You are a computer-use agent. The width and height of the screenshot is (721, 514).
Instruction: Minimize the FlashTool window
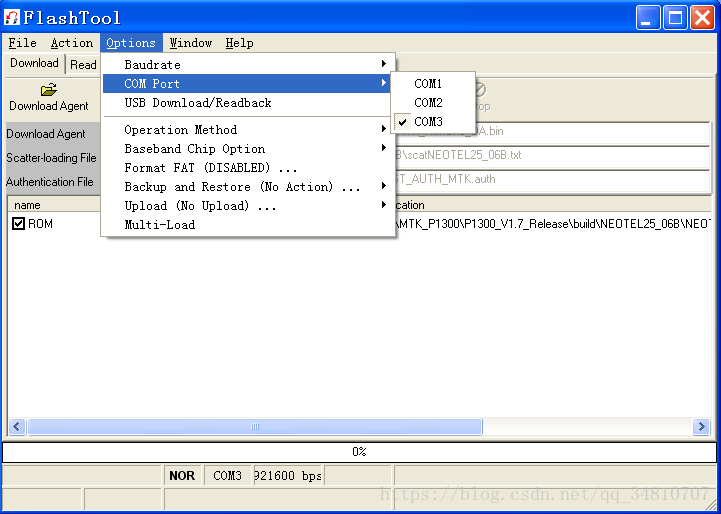[648, 18]
